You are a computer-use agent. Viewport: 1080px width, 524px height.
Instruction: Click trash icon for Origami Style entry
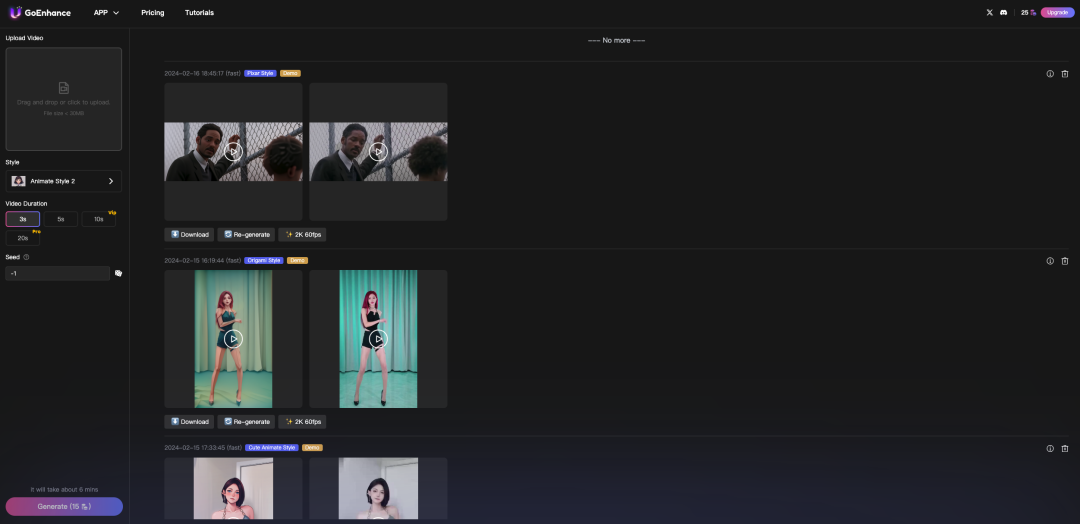(x=1064, y=261)
